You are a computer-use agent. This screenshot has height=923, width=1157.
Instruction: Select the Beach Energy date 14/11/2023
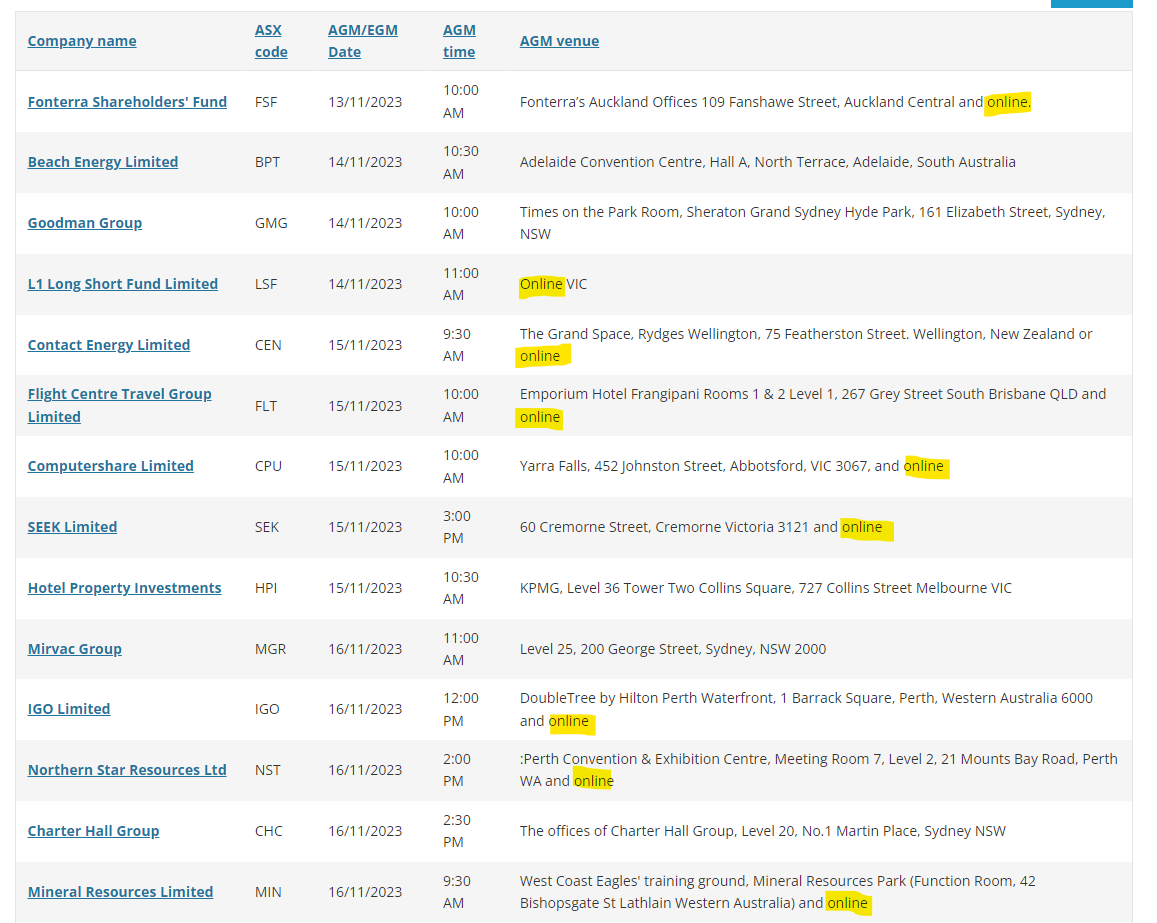point(365,162)
